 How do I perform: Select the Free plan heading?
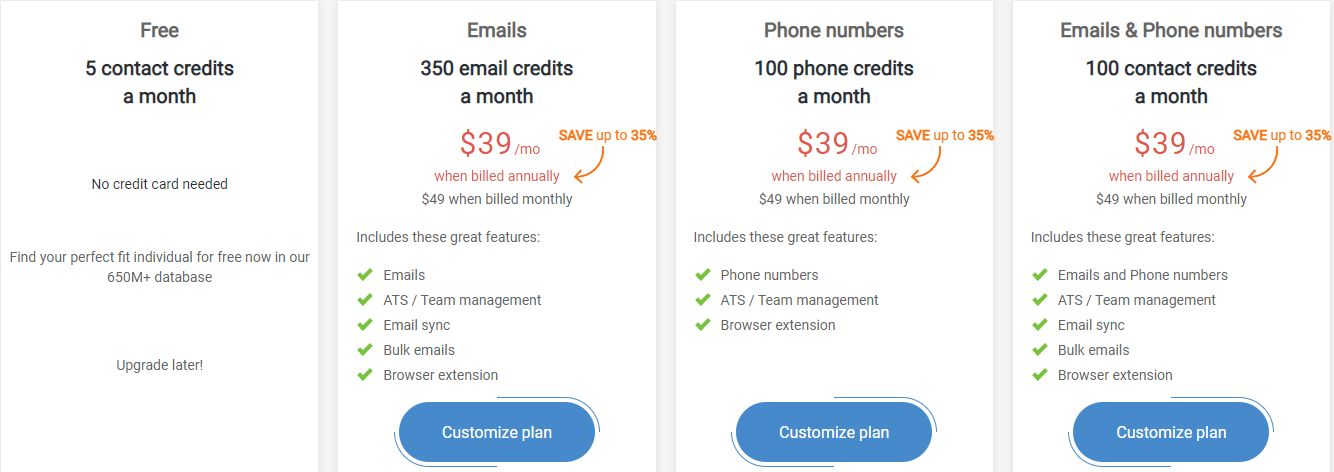coord(160,30)
